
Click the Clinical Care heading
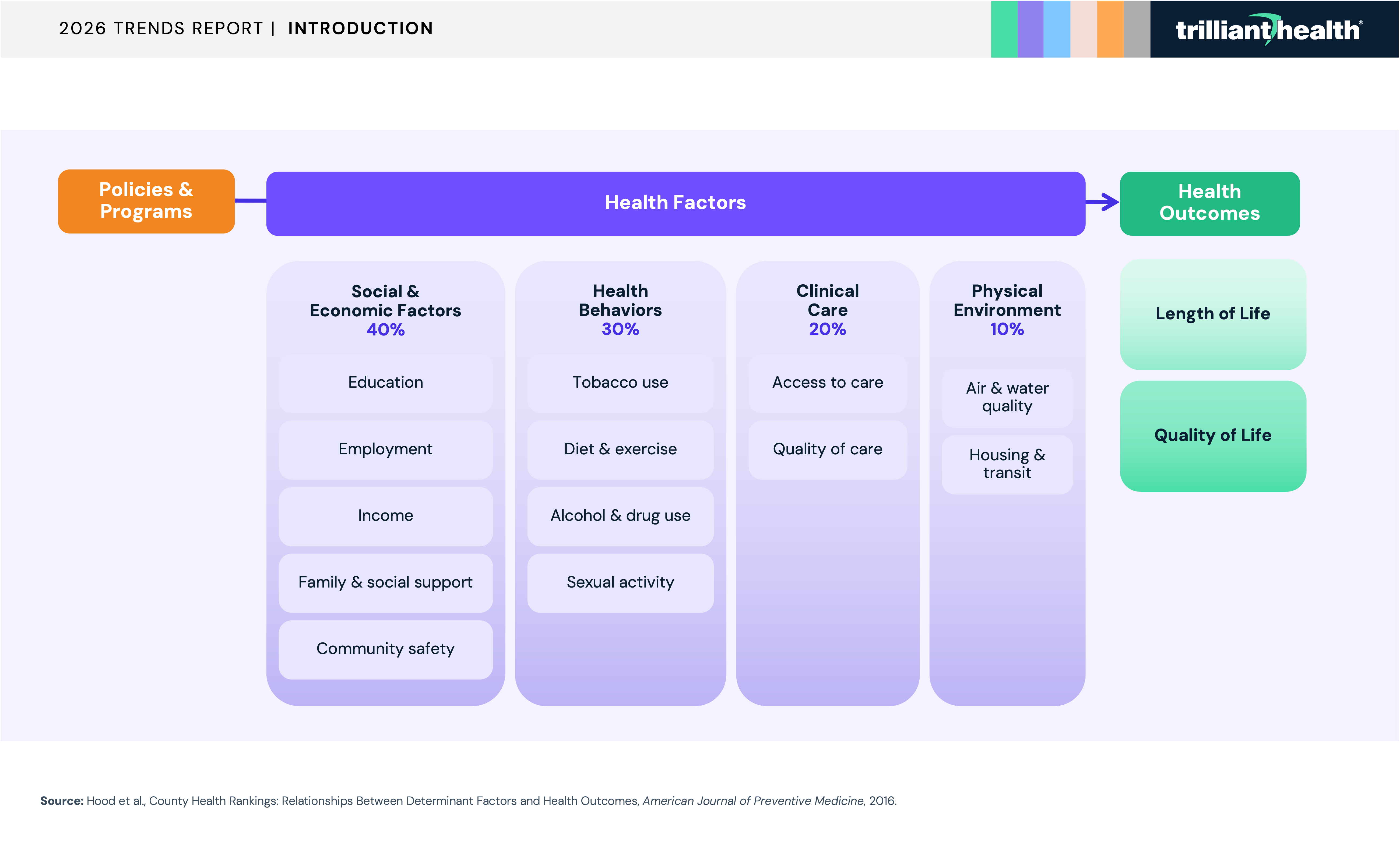coord(828,300)
